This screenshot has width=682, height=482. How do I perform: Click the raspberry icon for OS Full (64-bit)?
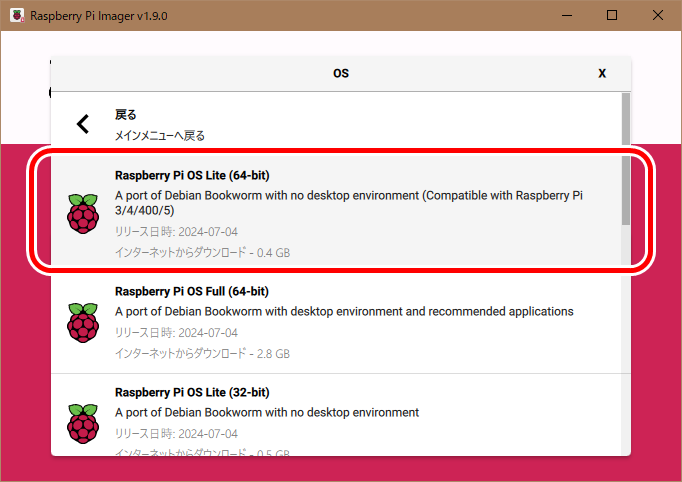click(x=83, y=323)
